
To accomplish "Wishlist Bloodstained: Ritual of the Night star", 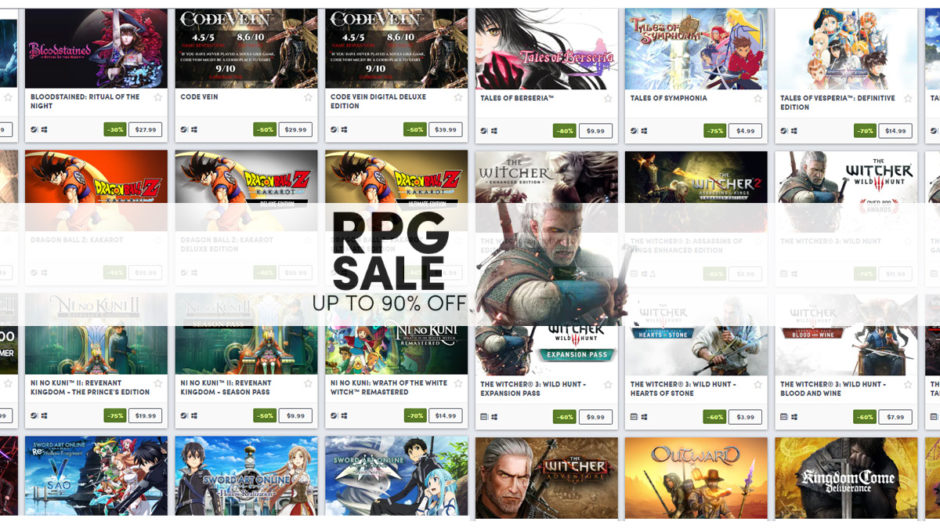I will (x=158, y=97).
